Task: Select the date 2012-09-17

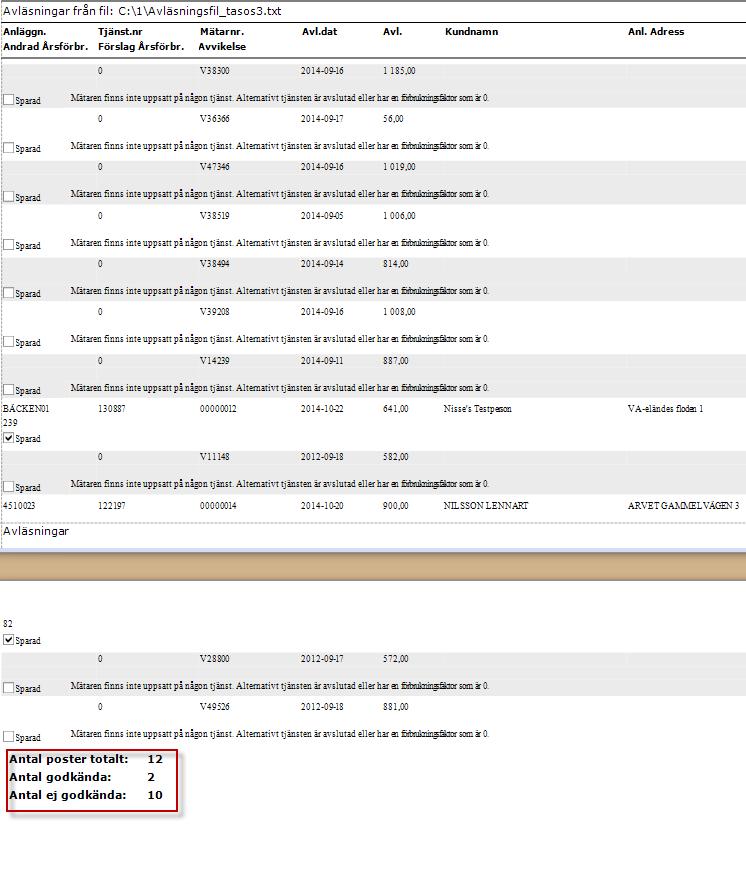Action: (322, 659)
